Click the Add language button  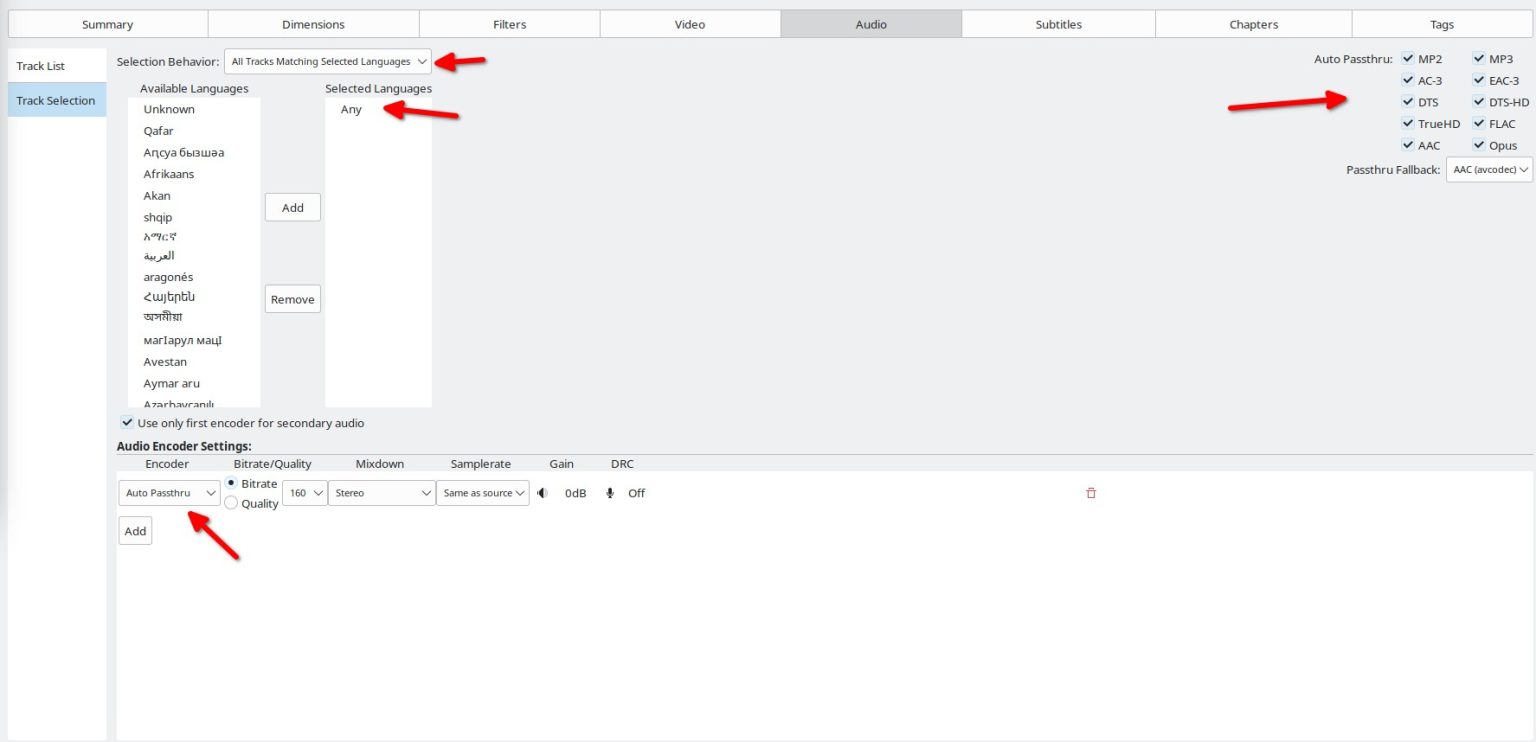click(x=293, y=208)
